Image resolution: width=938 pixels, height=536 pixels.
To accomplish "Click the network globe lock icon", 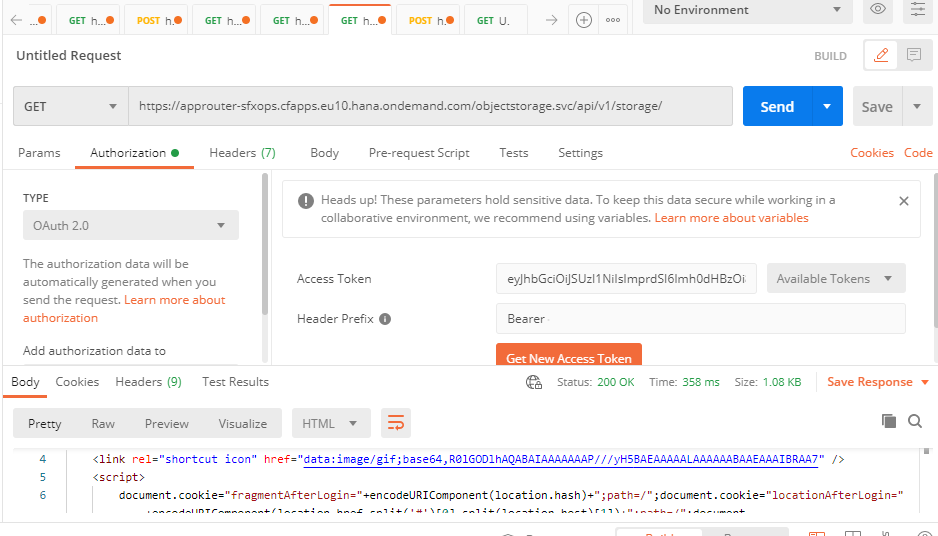I will pyautogui.click(x=534, y=382).
